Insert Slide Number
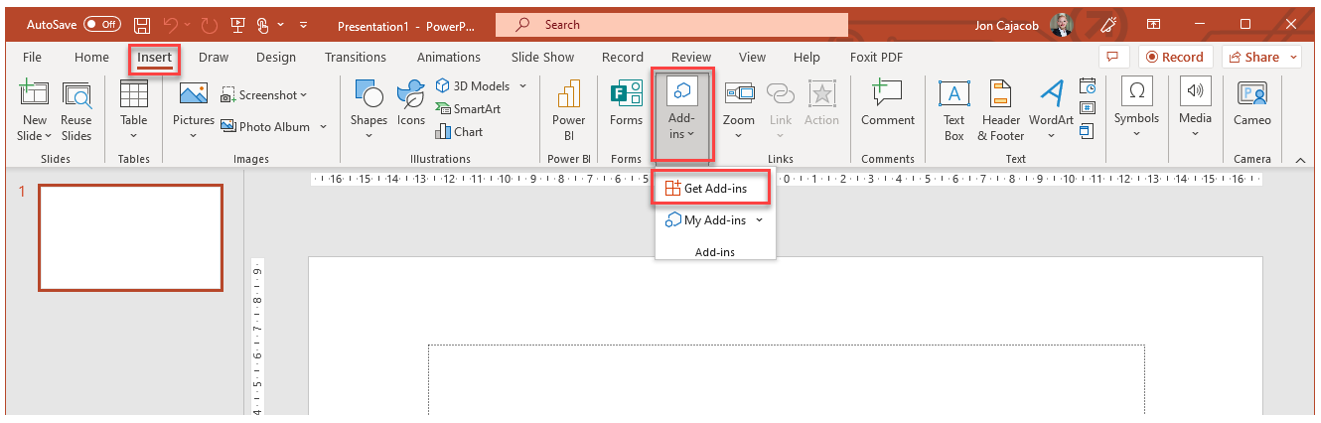This screenshot has width=1321, height=423. pyautogui.click(x=1088, y=108)
